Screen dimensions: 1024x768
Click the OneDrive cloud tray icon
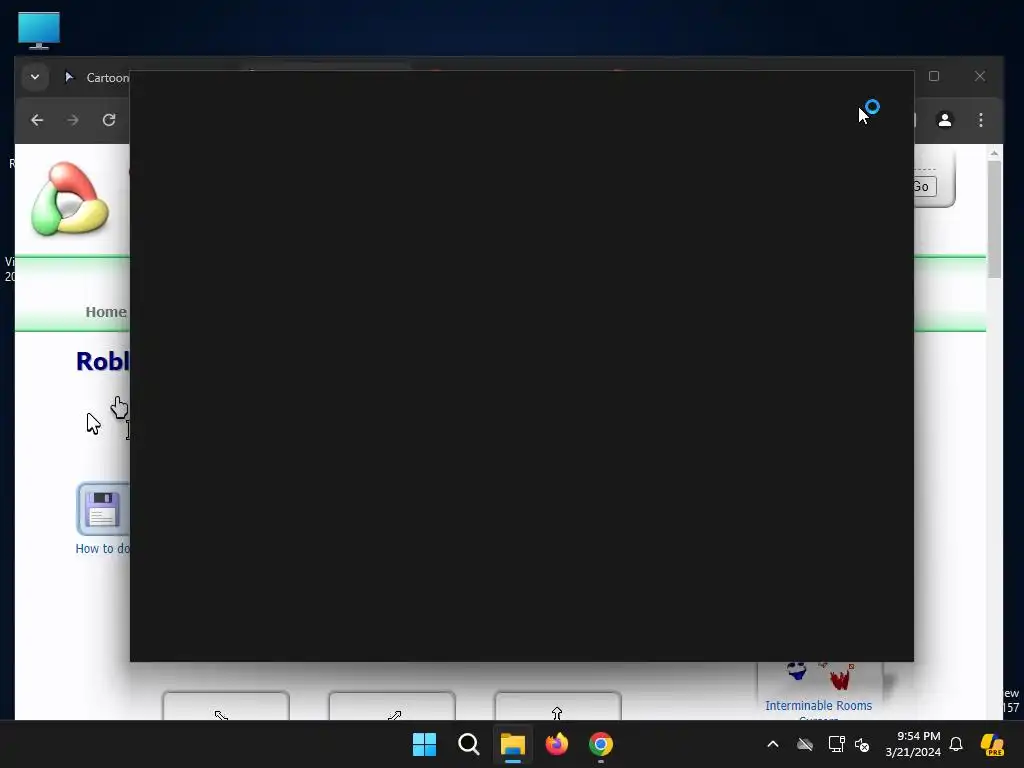pyautogui.click(x=805, y=744)
